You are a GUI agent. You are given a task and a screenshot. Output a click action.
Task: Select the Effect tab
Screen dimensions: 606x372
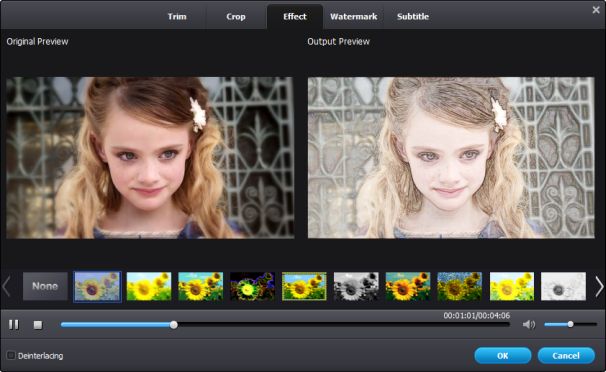[294, 17]
